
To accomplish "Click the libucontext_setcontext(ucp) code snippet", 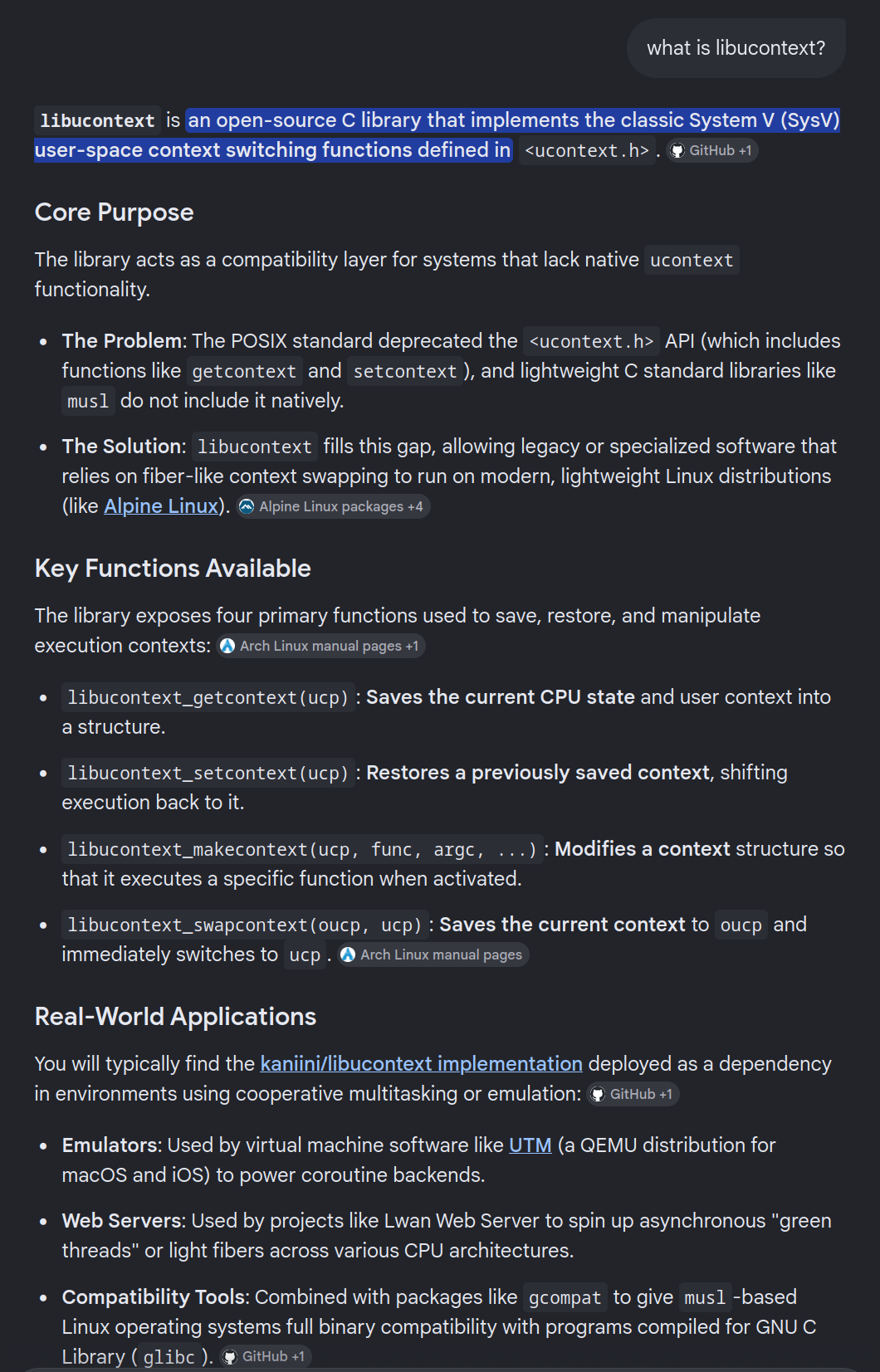I will point(208,773).
